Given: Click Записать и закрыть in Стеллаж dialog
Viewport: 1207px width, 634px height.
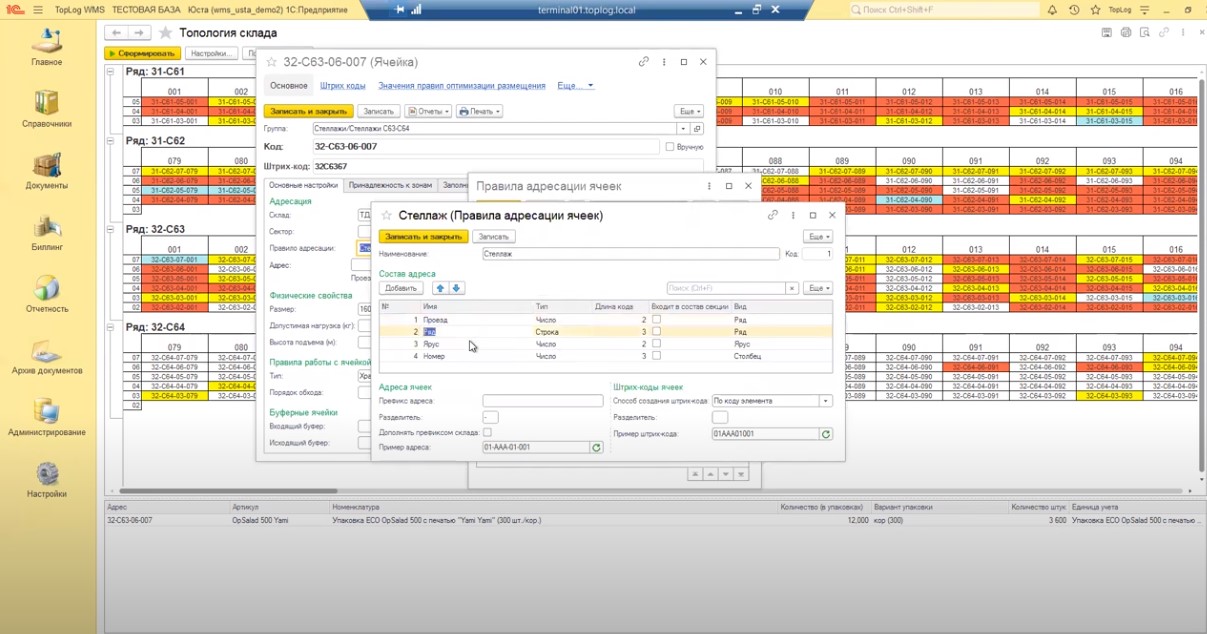Looking at the screenshot, I should click(x=423, y=237).
